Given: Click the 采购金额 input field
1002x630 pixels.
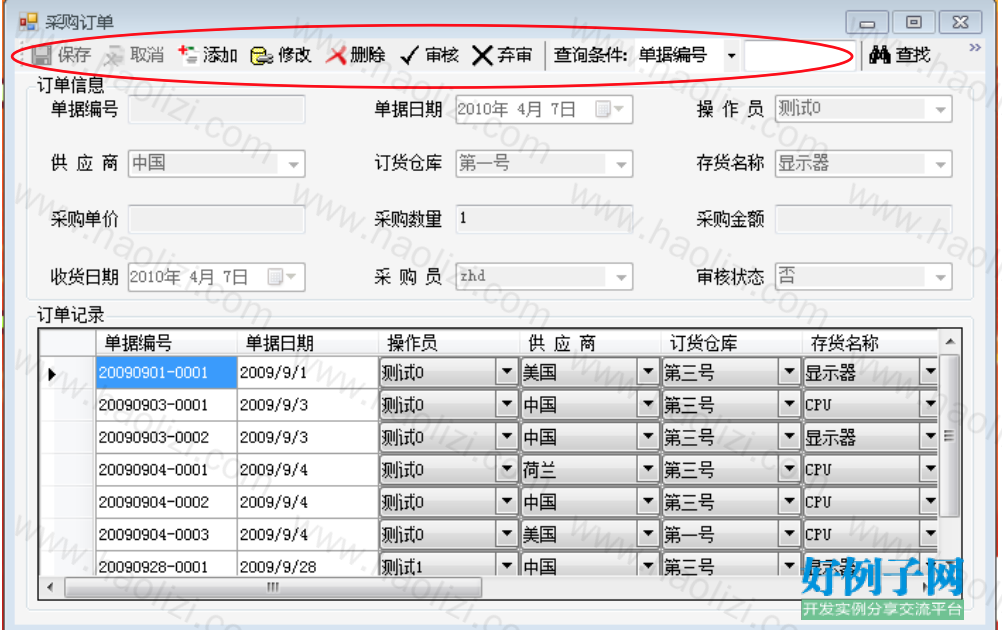Looking at the screenshot, I should coord(863,219).
